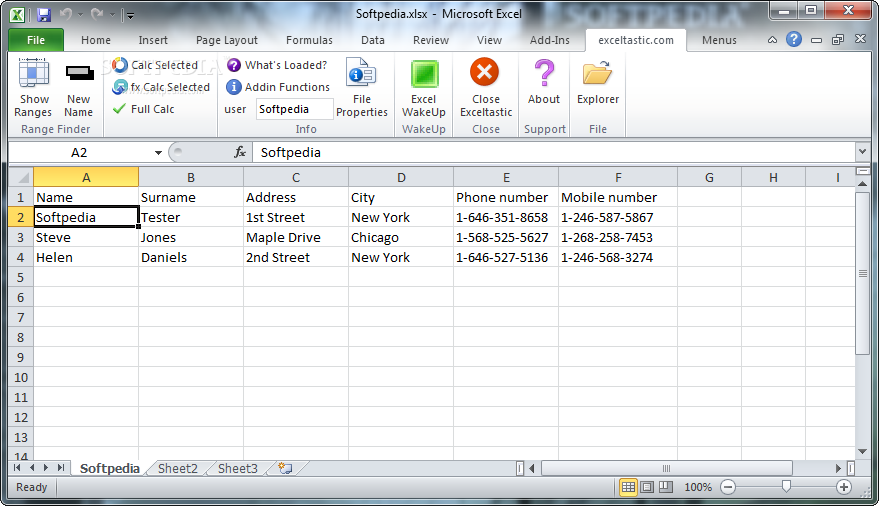Select cell containing Daniels
This screenshot has height=506, width=879.
click(x=191, y=257)
